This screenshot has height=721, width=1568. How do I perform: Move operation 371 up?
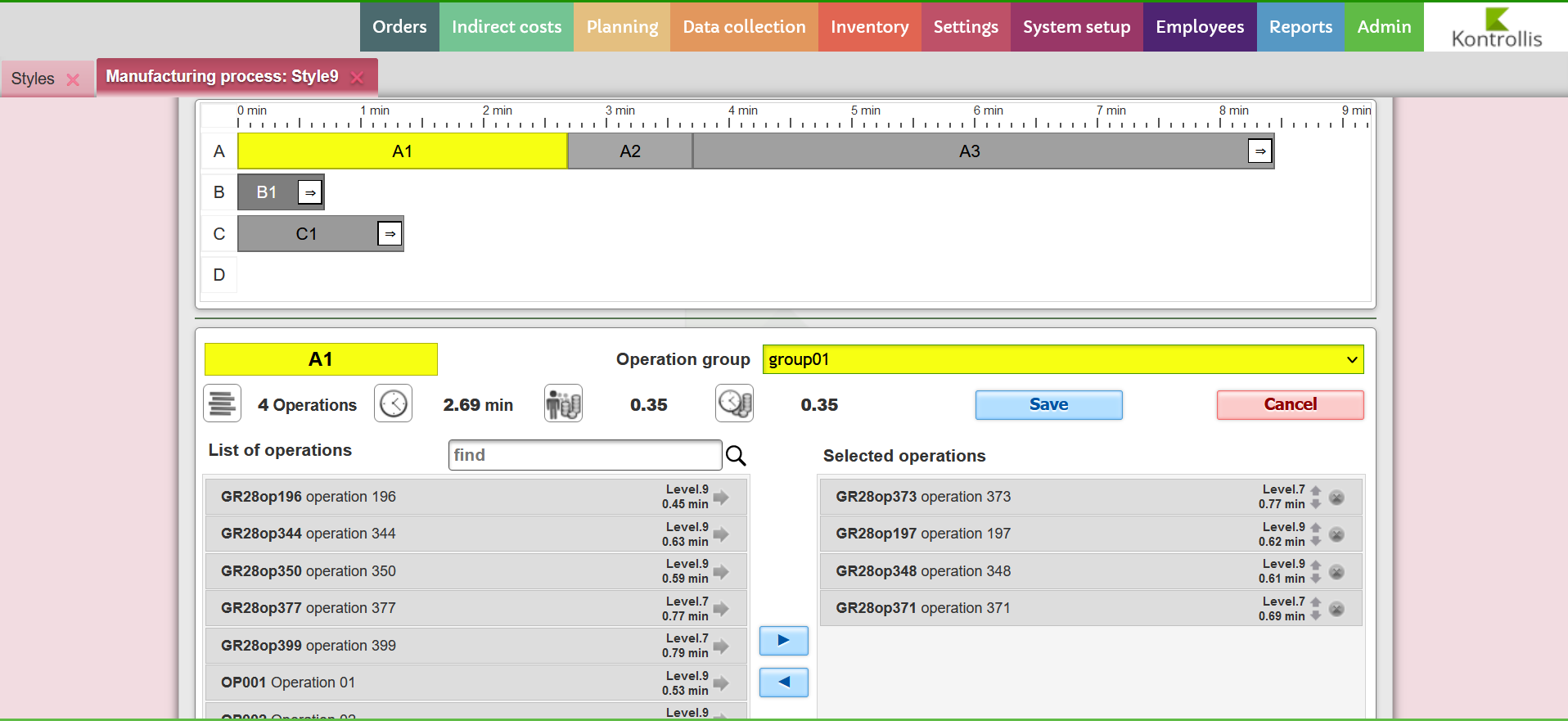(x=1316, y=602)
